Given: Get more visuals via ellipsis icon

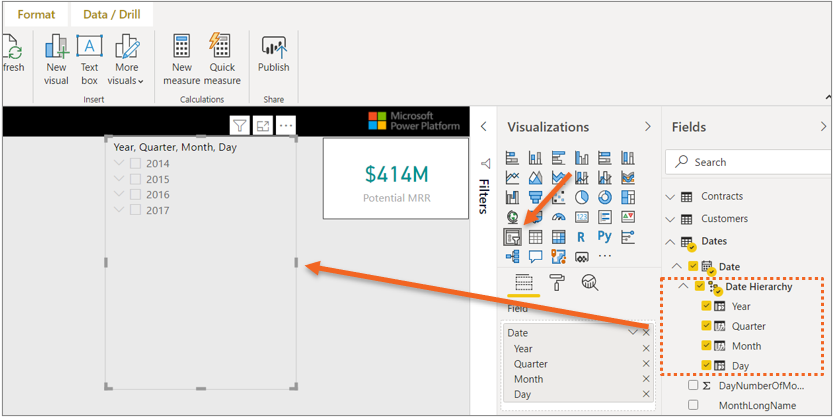Looking at the screenshot, I should click(x=605, y=256).
